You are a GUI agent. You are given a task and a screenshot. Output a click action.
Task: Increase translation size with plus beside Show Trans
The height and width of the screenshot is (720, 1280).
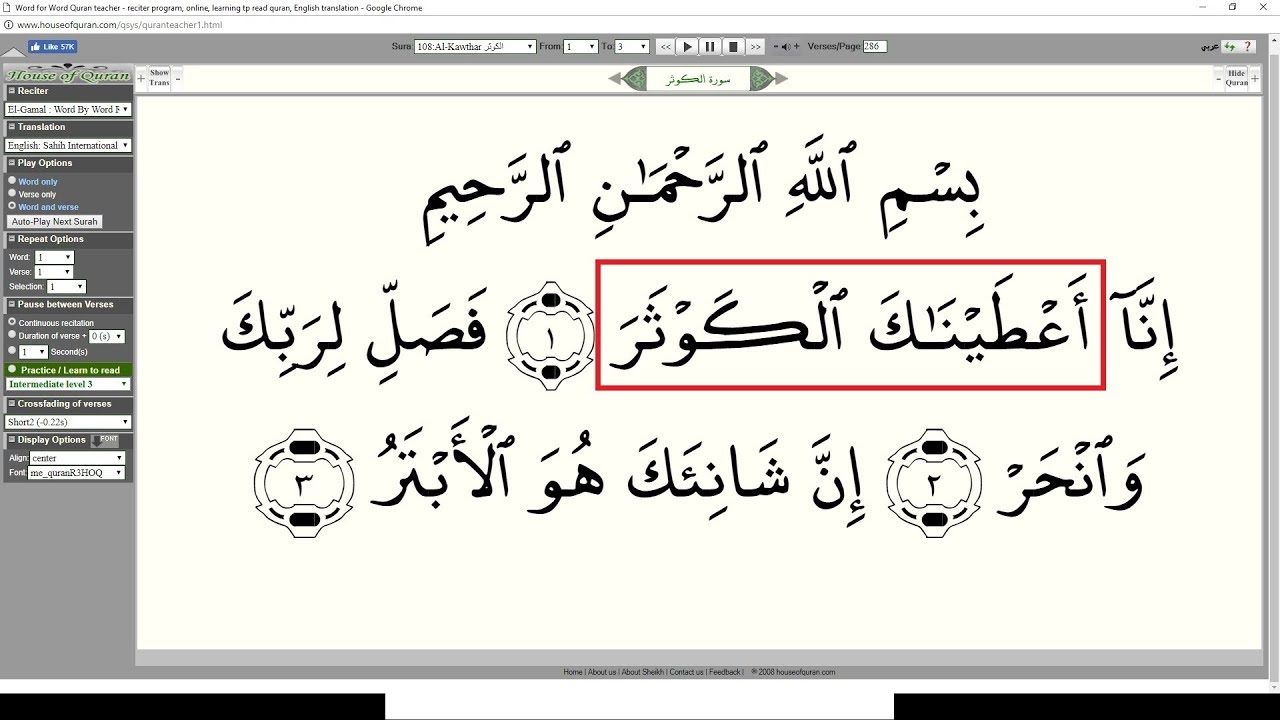coord(141,78)
